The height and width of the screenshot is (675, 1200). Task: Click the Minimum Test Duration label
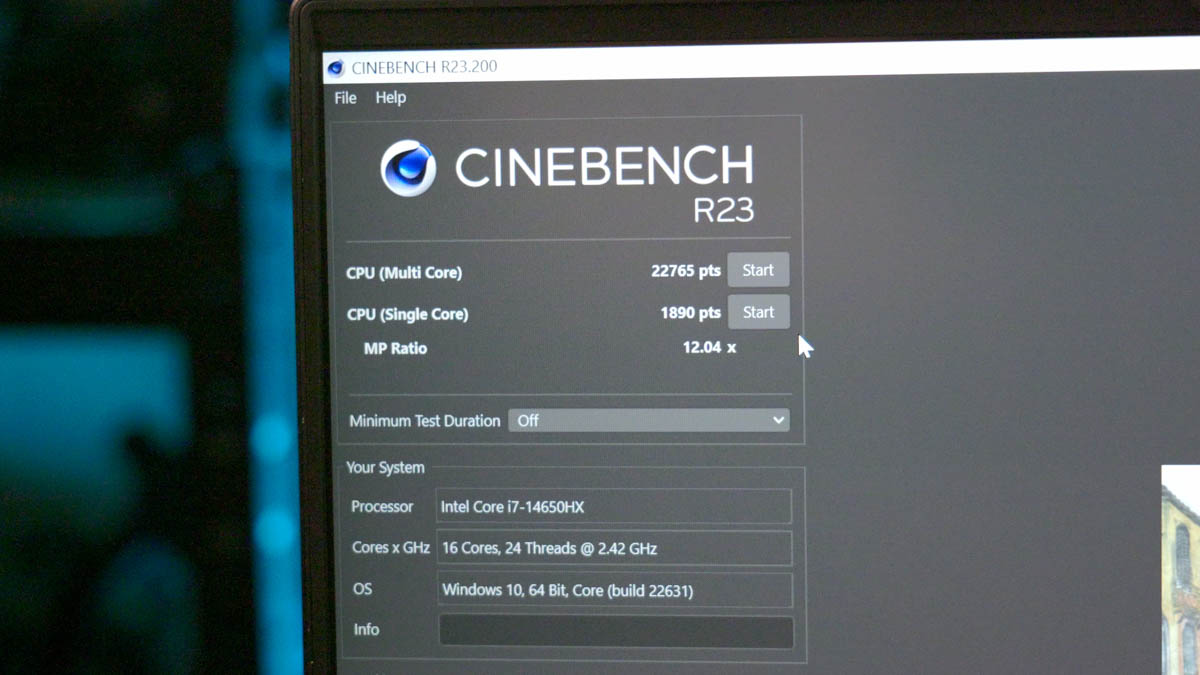(424, 421)
